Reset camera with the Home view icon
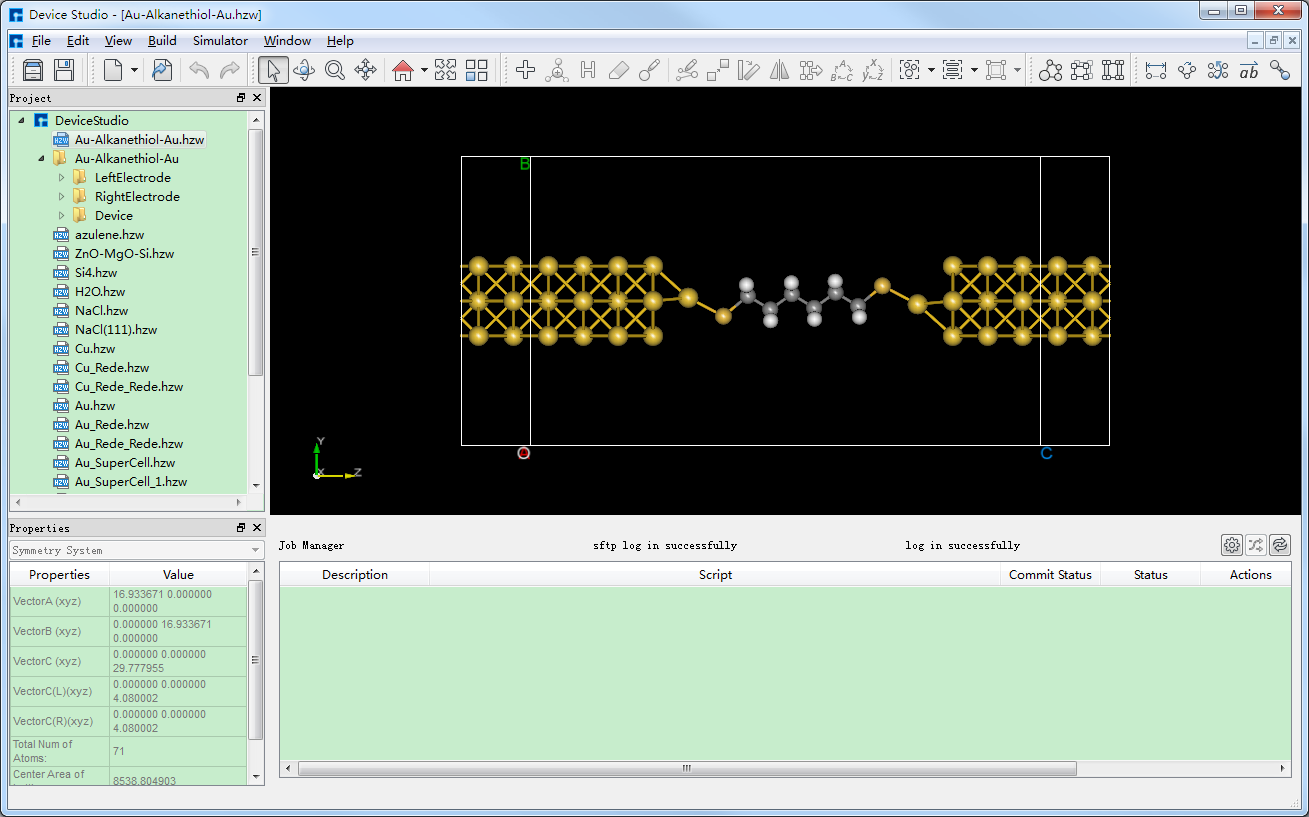Image resolution: width=1309 pixels, height=817 pixels. [403, 70]
